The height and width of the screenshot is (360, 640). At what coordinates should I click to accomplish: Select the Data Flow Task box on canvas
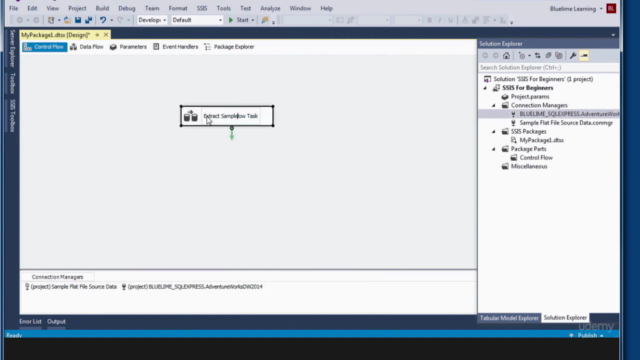click(227, 116)
